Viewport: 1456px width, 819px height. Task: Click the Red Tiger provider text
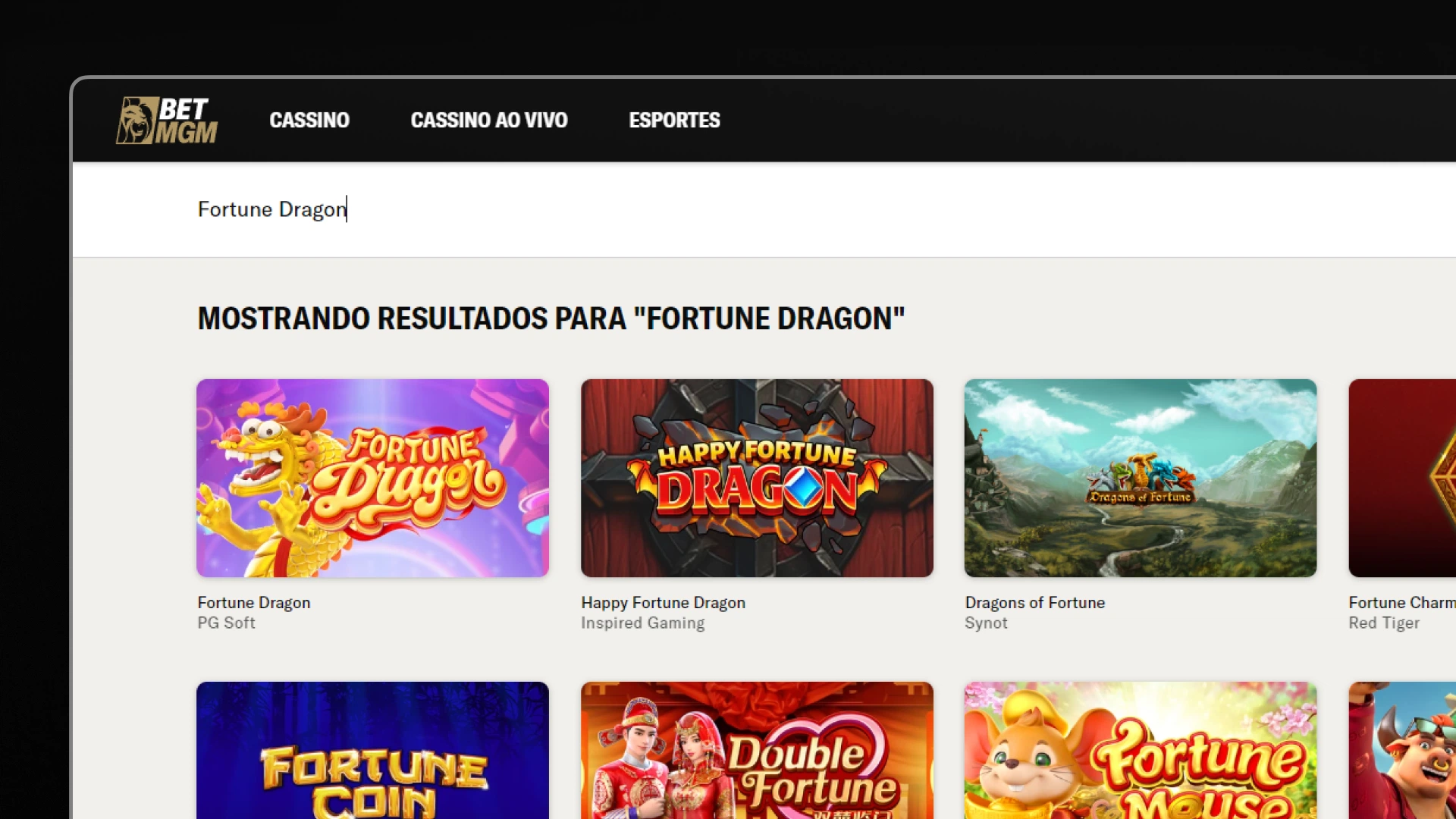coord(1384,623)
